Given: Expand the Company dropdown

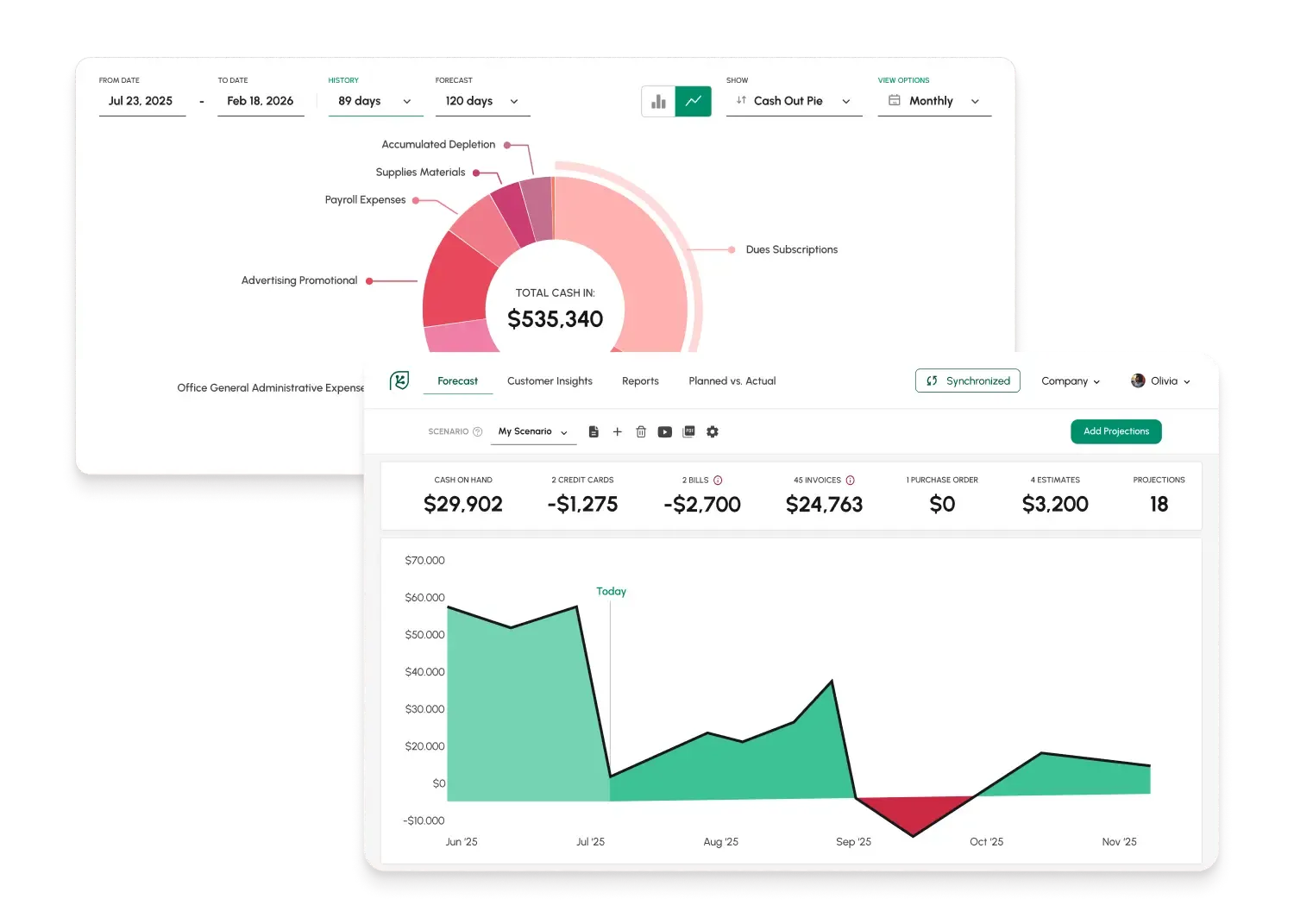Looking at the screenshot, I should (1071, 380).
